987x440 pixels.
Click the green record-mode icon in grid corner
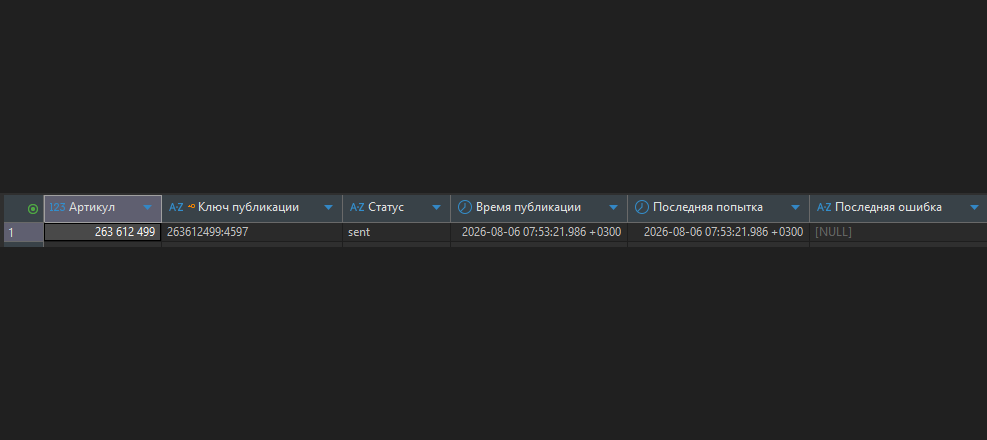pyautogui.click(x=33, y=208)
